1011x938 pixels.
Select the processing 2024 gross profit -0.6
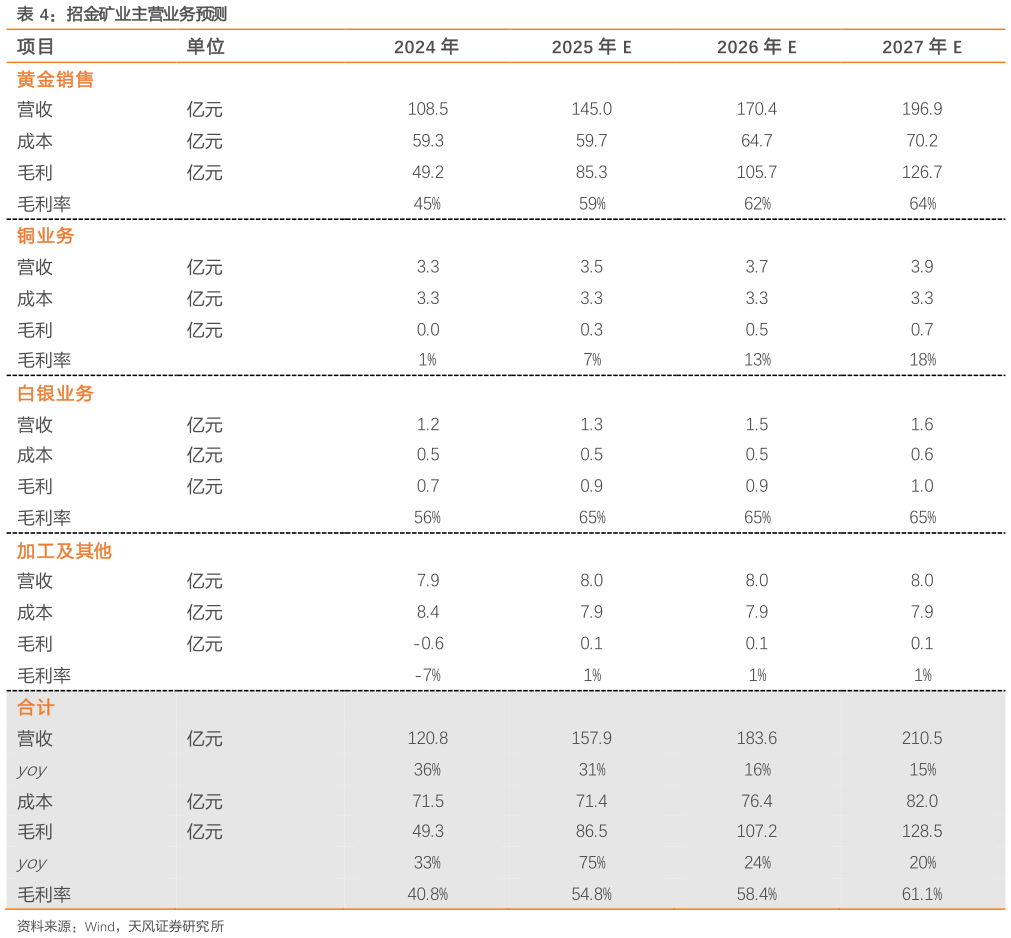tap(427, 643)
